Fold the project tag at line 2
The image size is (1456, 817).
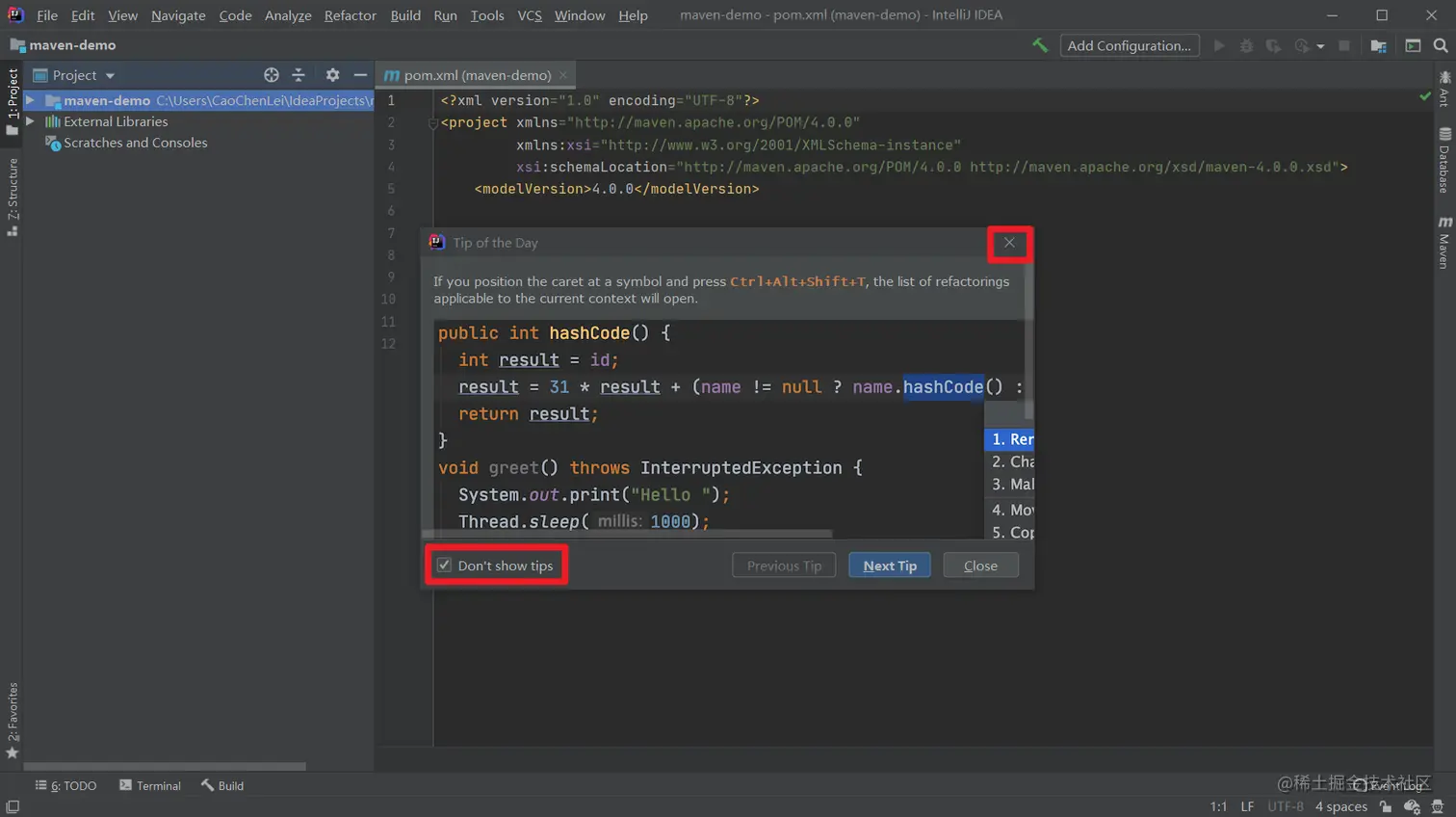click(x=433, y=123)
